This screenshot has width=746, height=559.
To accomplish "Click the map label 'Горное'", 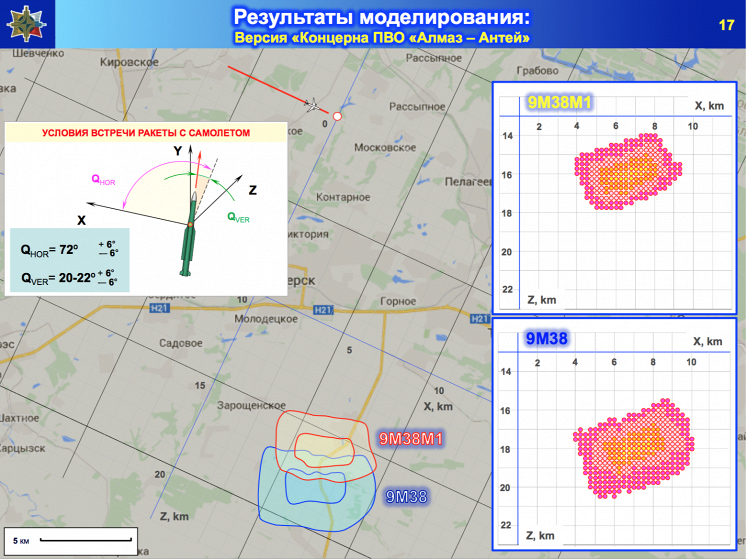I will tap(398, 301).
